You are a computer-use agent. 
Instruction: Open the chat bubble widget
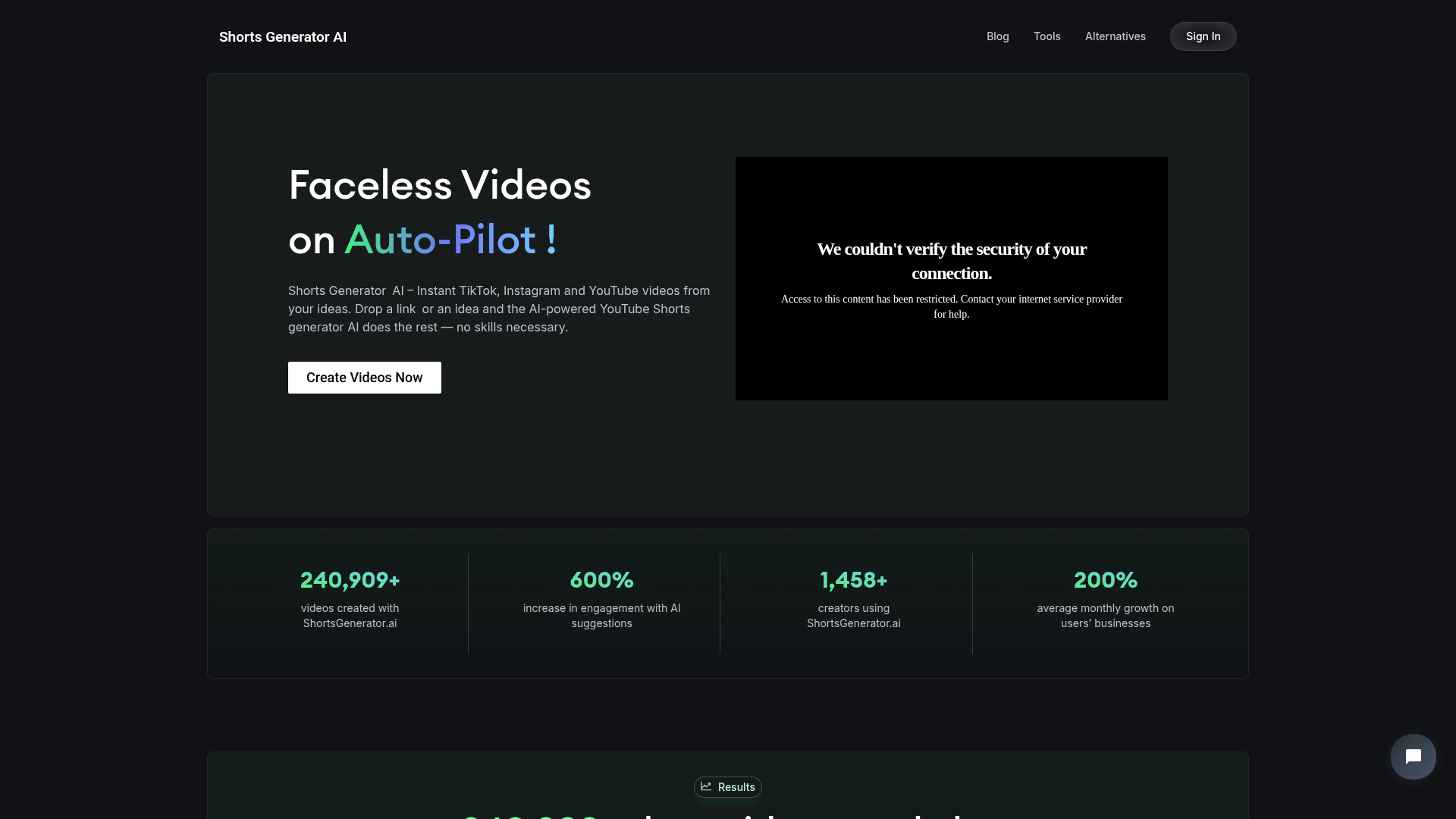[1413, 756]
